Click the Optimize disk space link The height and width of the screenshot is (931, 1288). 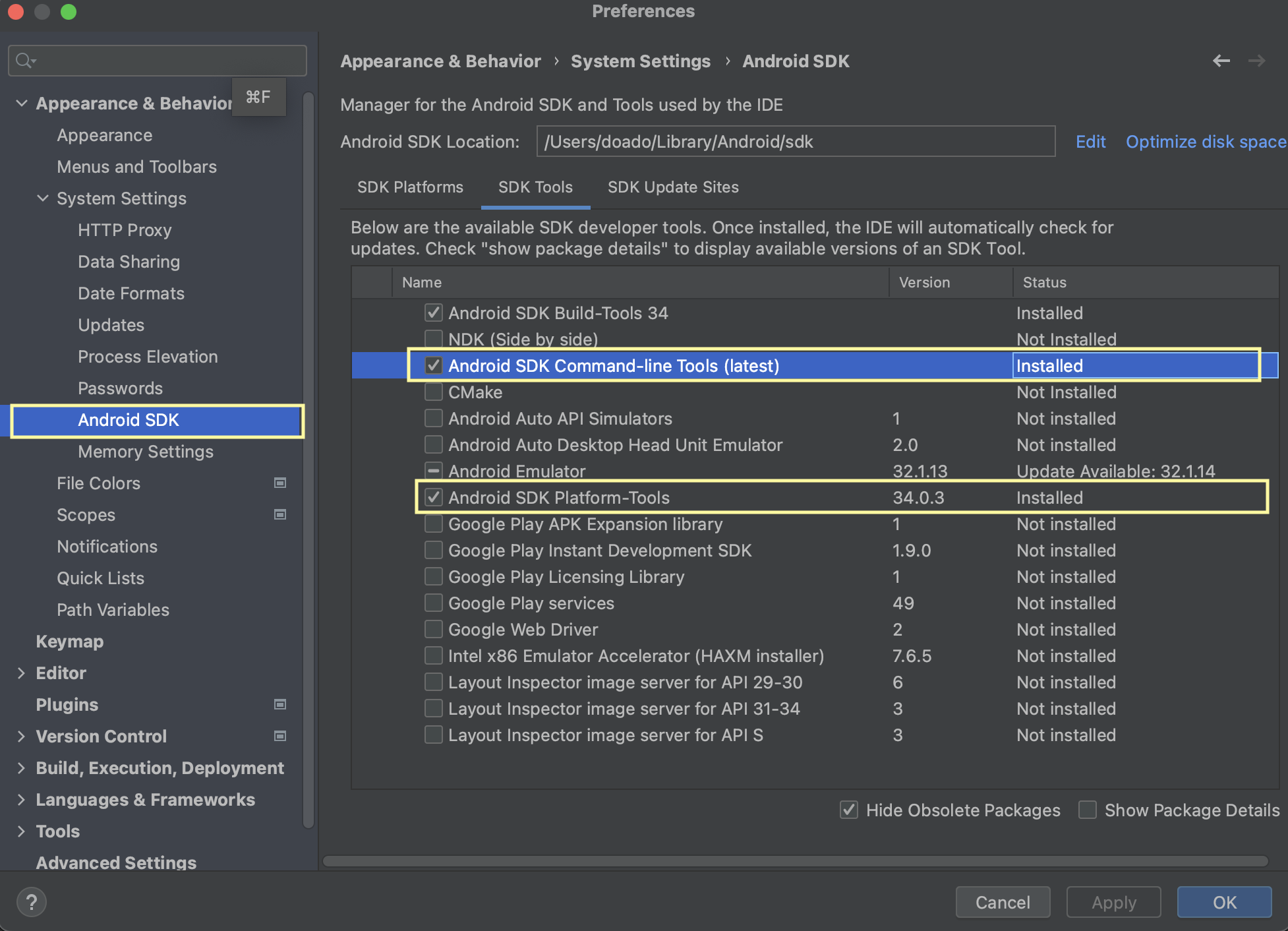1205,142
